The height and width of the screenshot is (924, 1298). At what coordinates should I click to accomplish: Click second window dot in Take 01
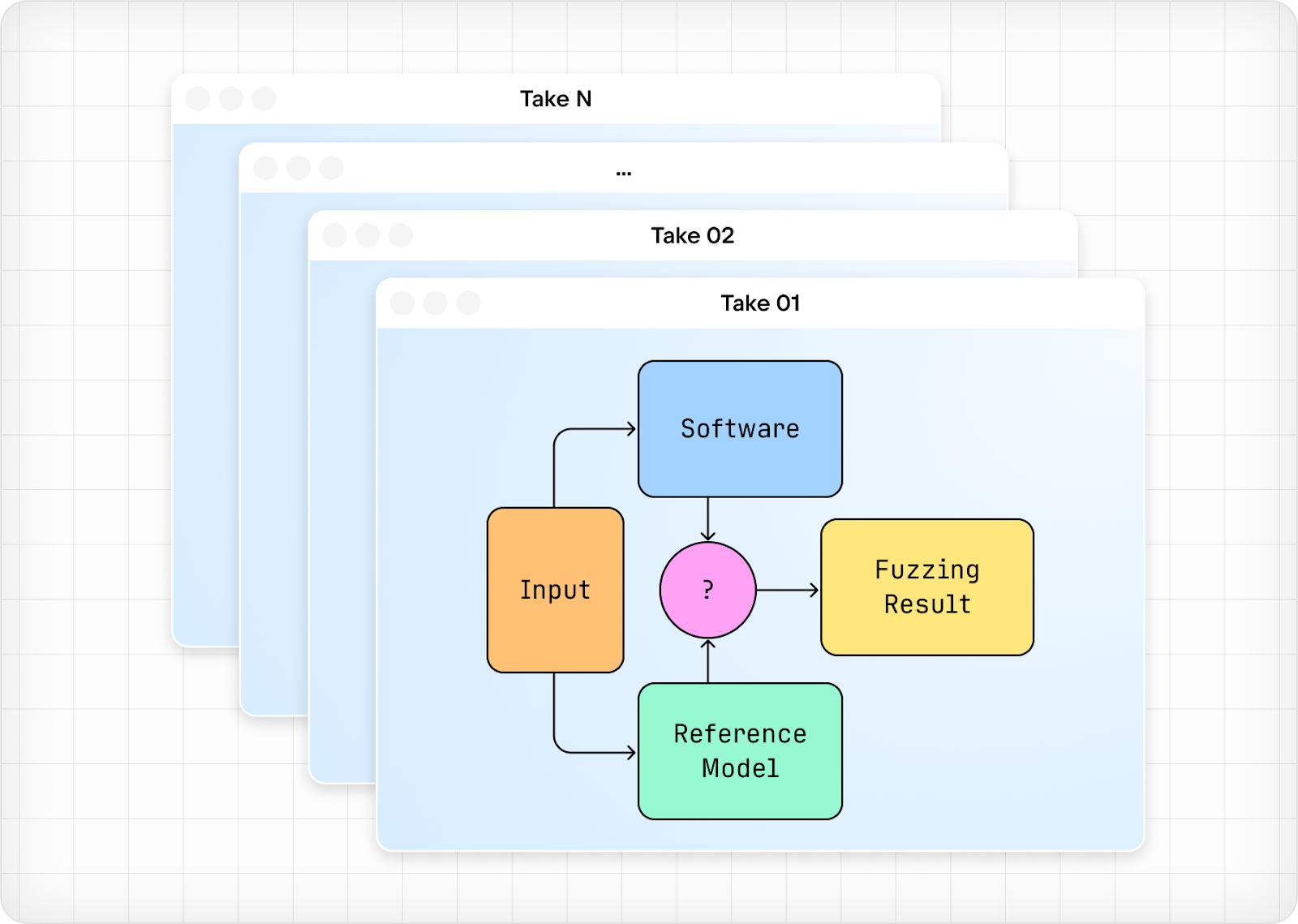click(x=436, y=303)
